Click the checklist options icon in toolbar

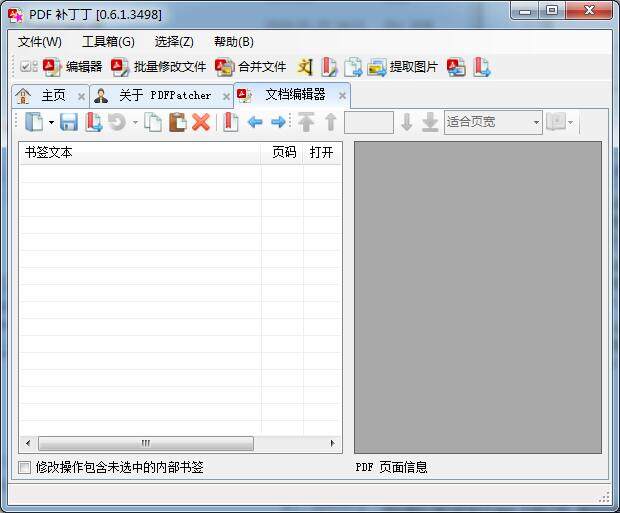(29, 66)
